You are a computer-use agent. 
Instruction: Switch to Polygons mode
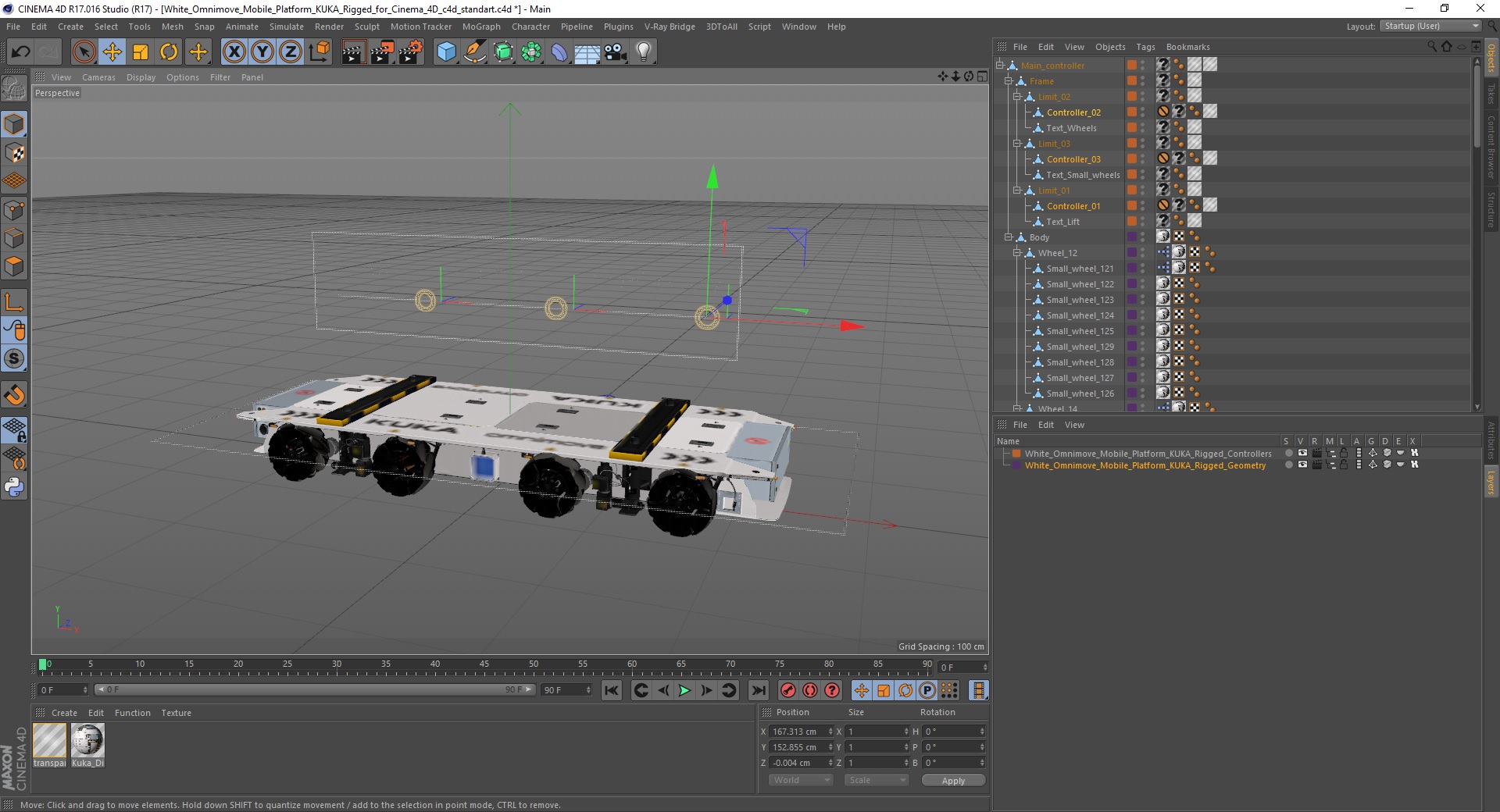coord(14,266)
